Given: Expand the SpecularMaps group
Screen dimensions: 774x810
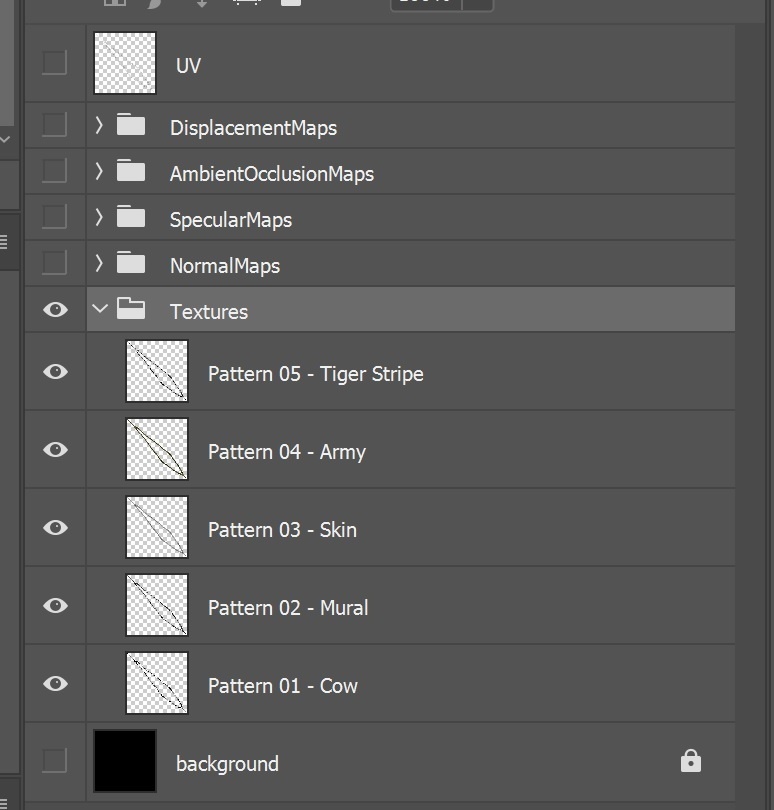Looking at the screenshot, I should tap(99, 218).
